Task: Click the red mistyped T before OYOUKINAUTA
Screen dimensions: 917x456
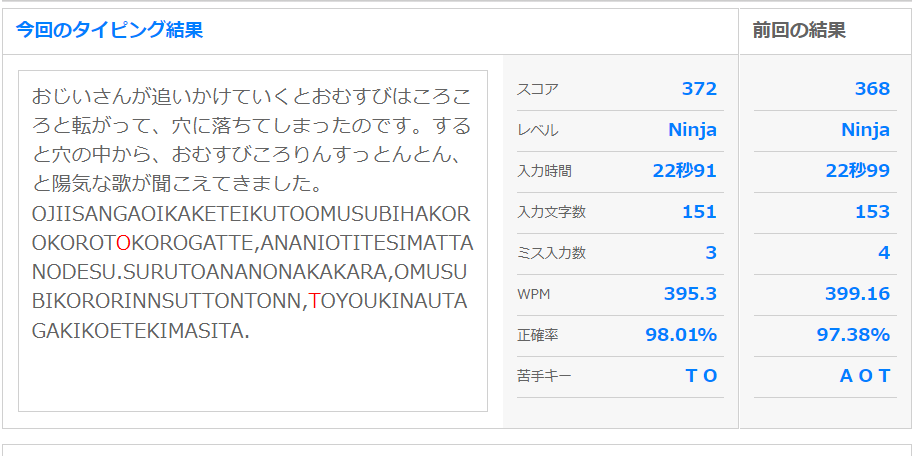Action: [x=314, y=302]
